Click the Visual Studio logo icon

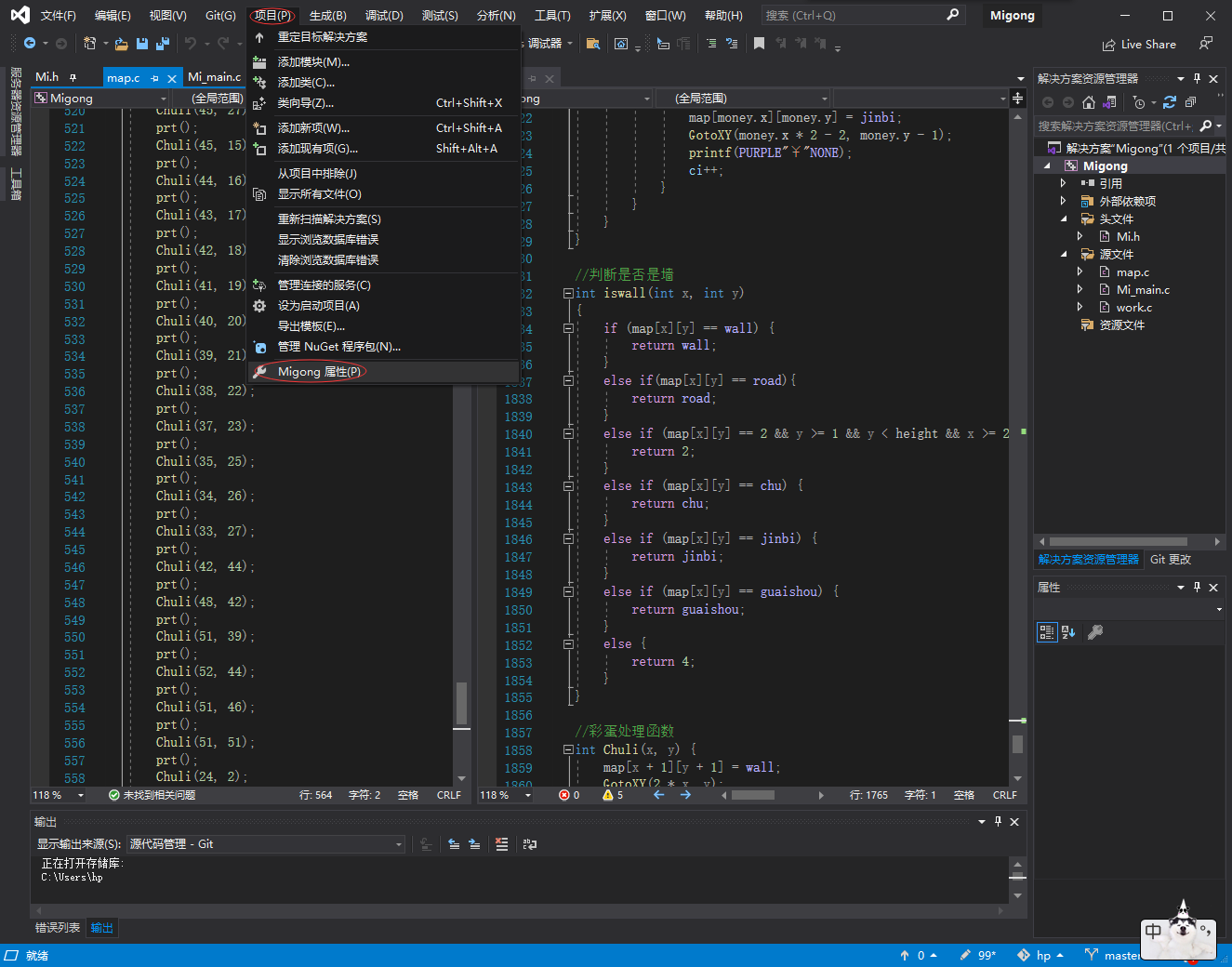tap(20, 15)
